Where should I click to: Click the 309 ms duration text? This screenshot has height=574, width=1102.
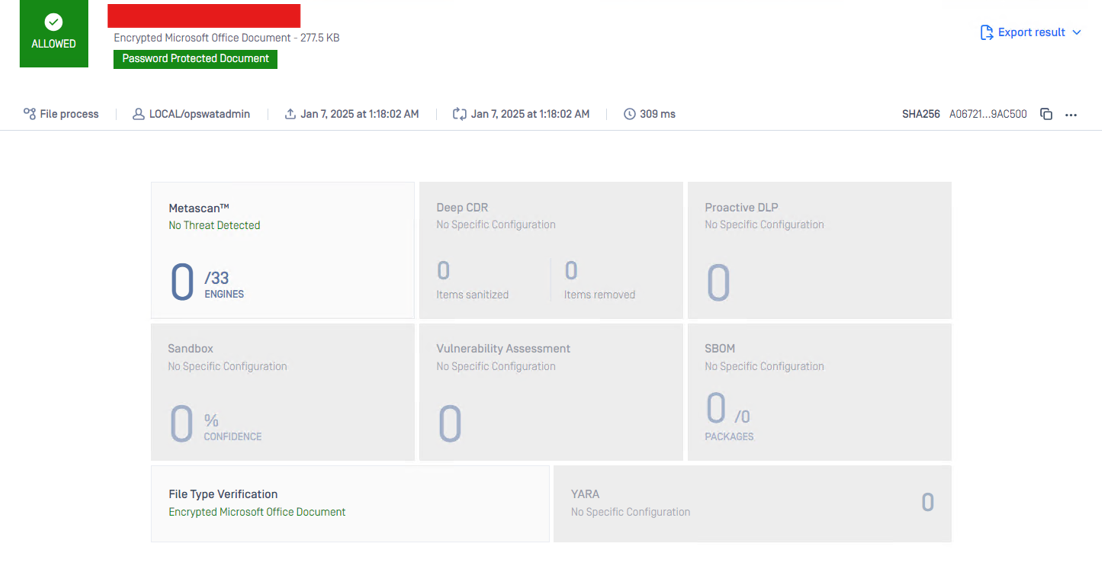click(657, 114)
